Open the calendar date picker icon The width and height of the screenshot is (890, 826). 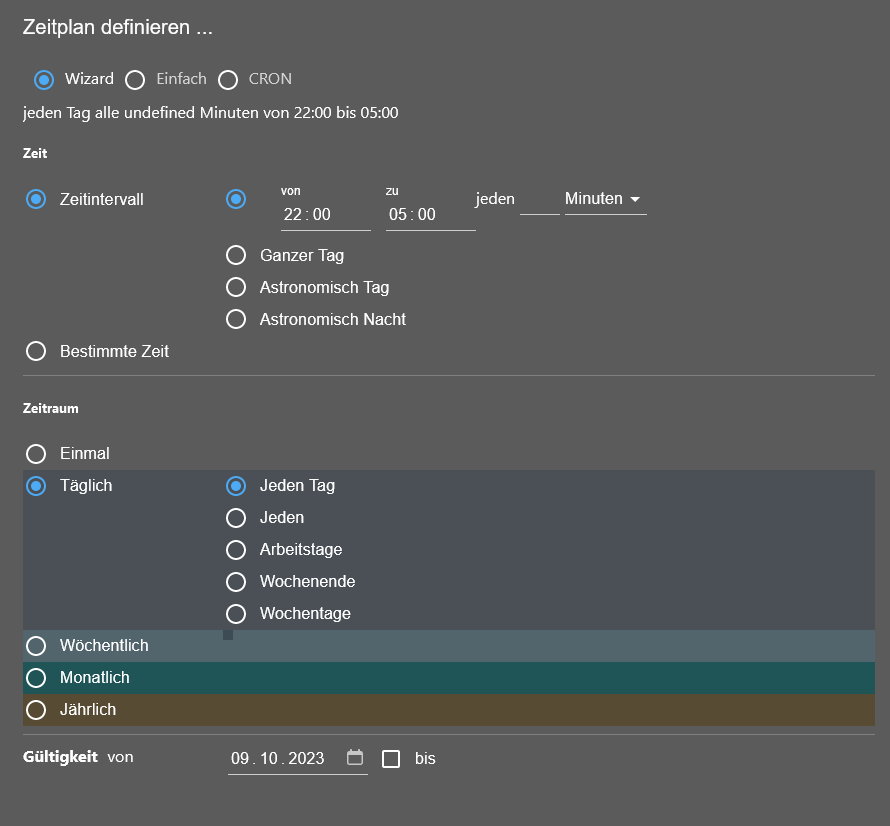click(x=355, y=757)
